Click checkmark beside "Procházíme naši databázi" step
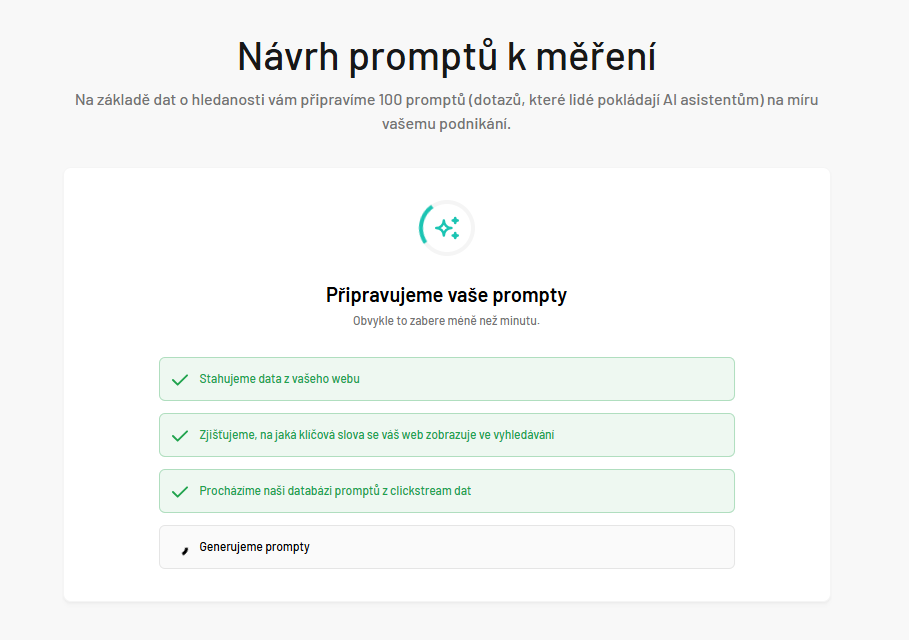The width and height of the screenshot is (909, 640). click(180, 492)
